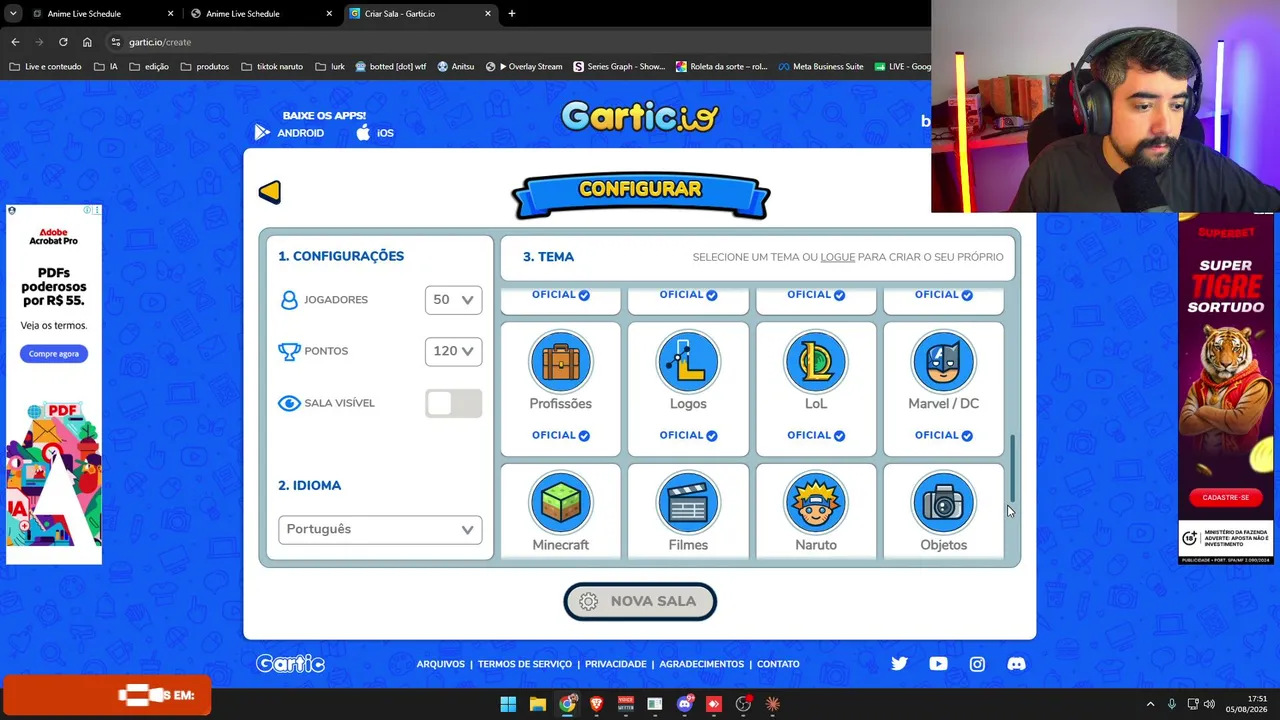The width and height of the screenshot is (1280, 720).
Task: Open the Overlay Stream bookmark
Action: pos(524,67)
